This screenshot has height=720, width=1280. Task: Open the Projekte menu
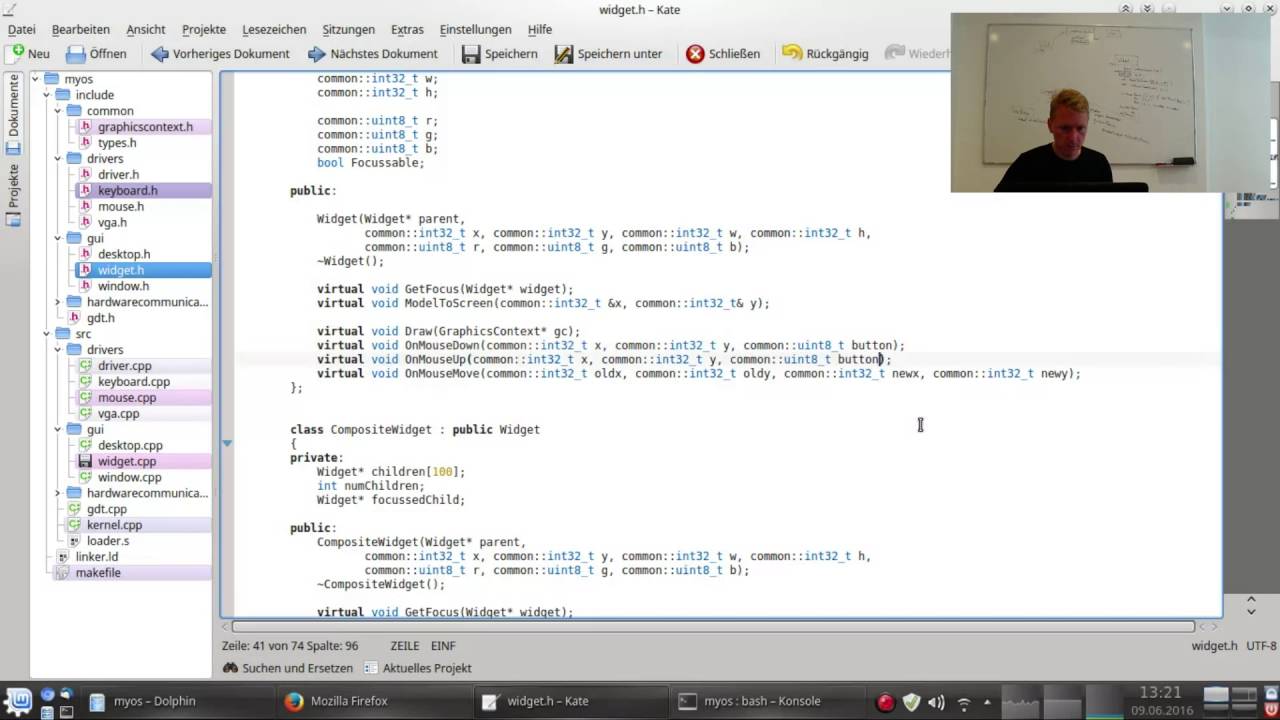[204, 29]
